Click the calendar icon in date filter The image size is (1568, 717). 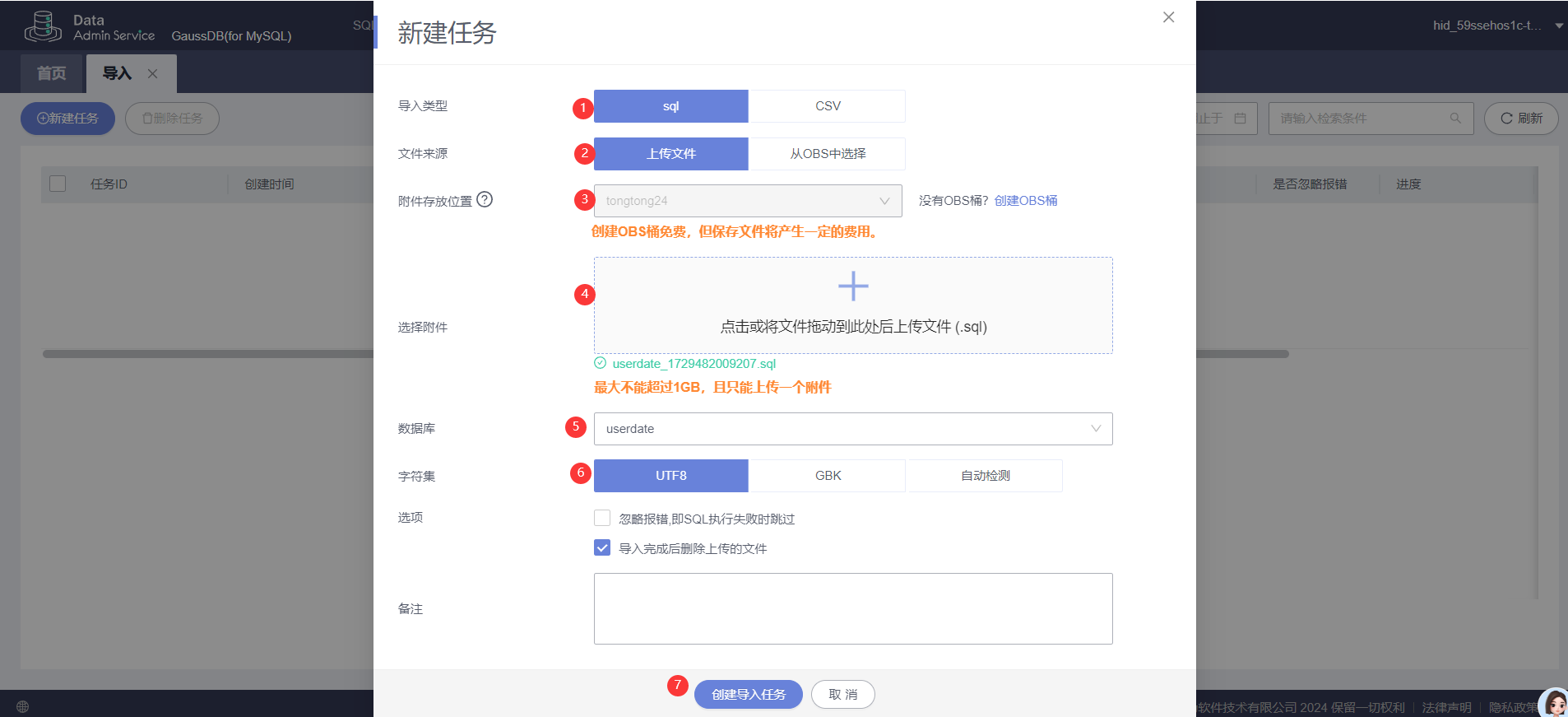[x=1241, y=119]
